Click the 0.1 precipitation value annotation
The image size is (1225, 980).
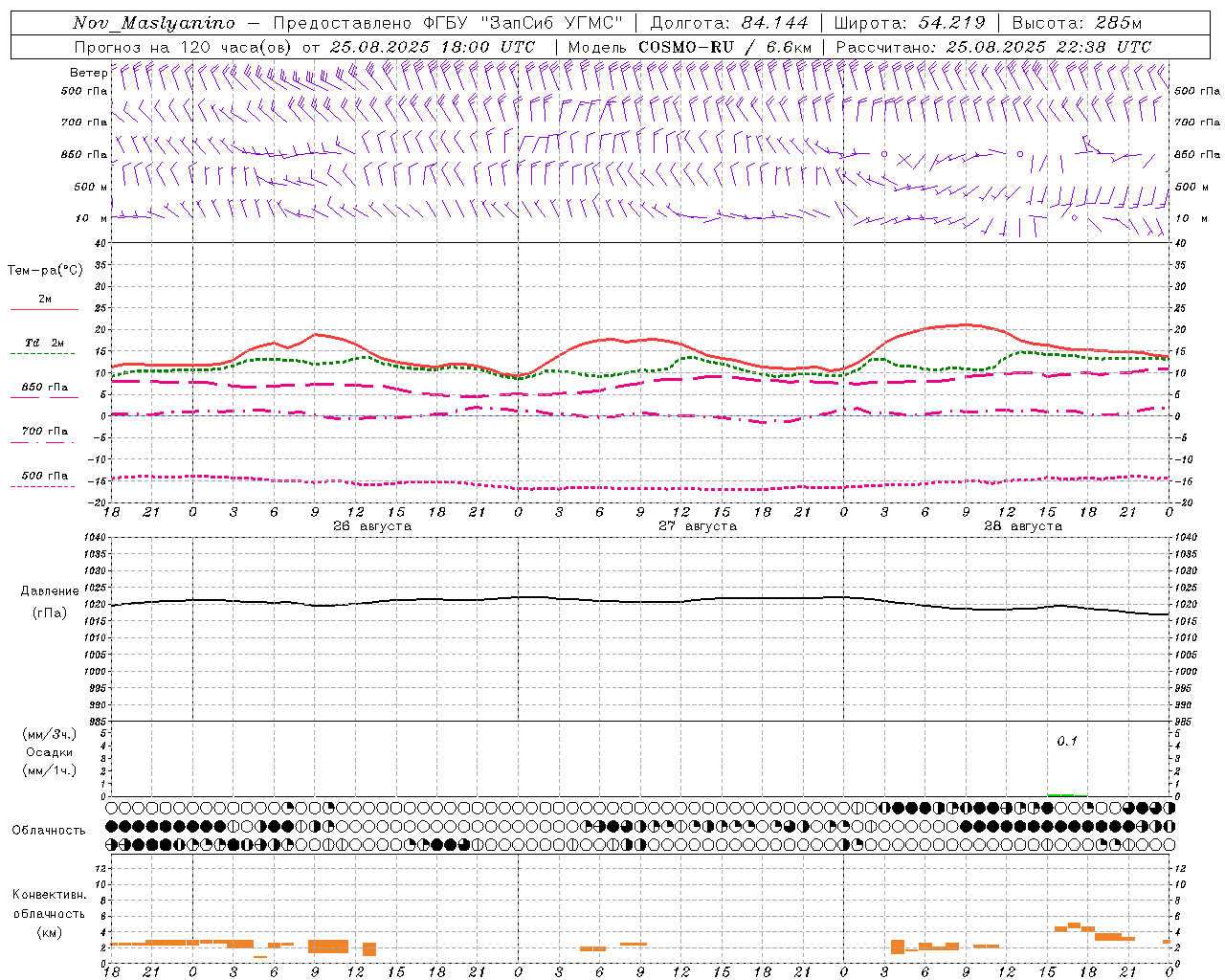click(1067, 742)
